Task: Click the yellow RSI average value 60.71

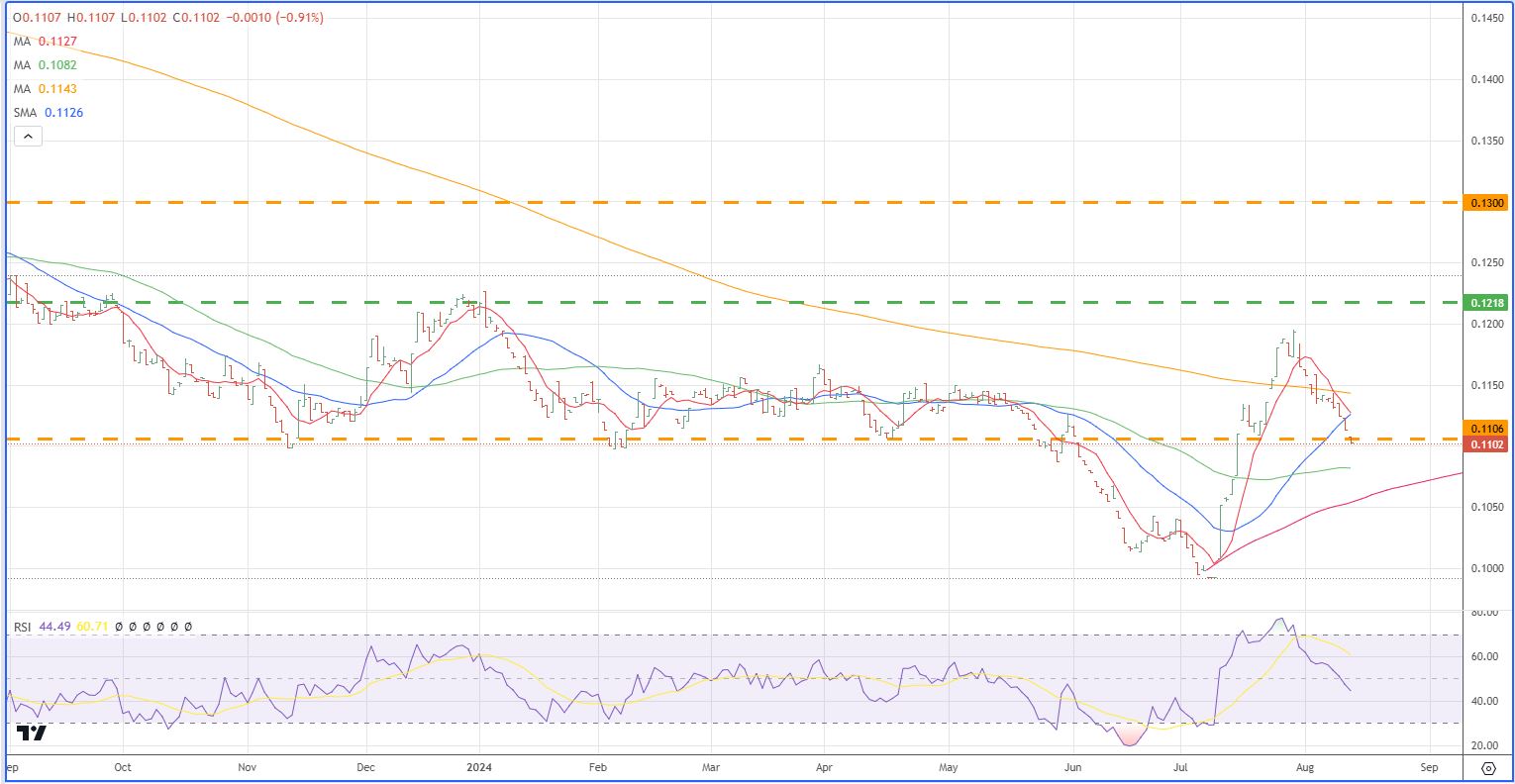Action: 93,627
